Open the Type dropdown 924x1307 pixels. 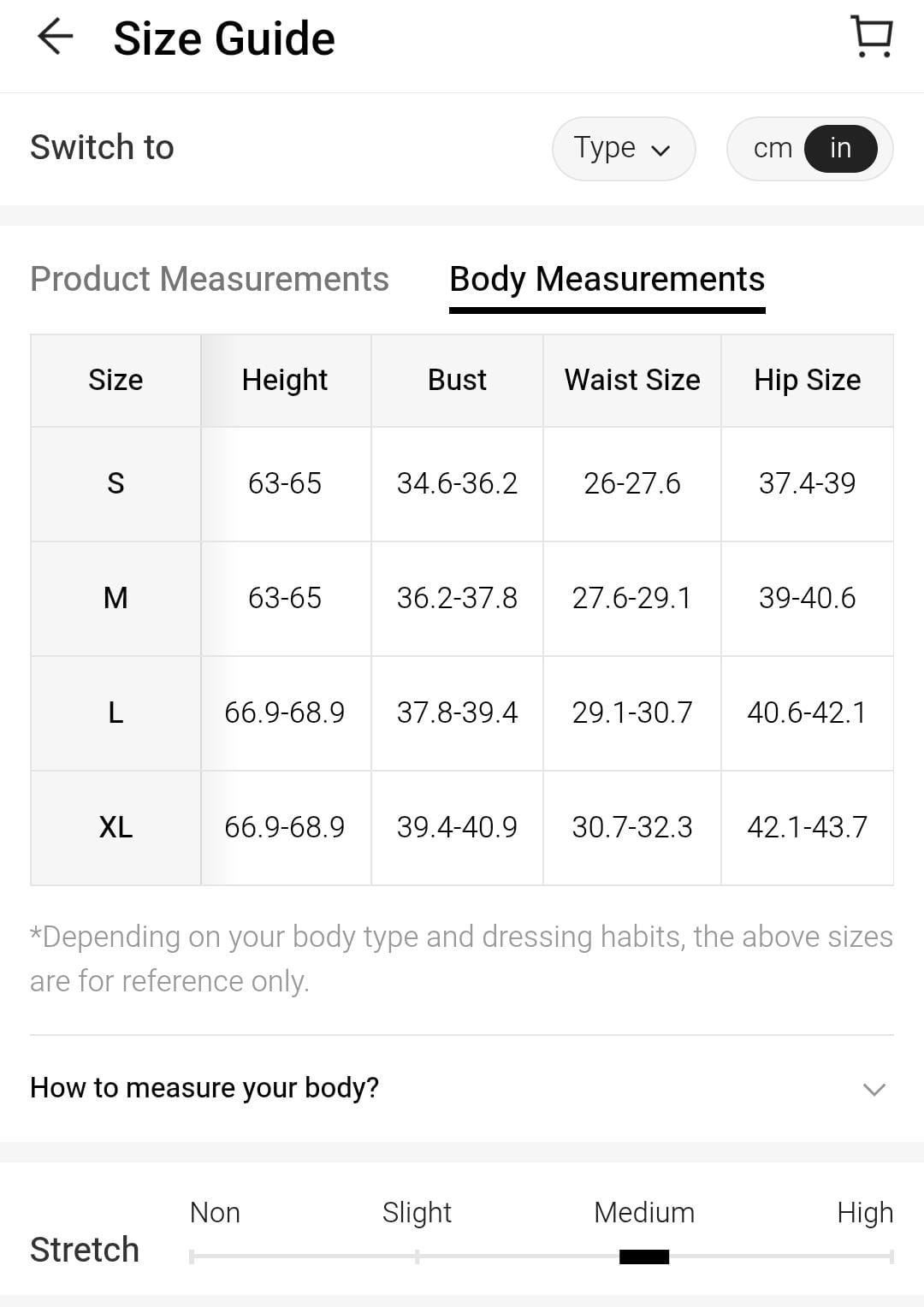(623, 148)
